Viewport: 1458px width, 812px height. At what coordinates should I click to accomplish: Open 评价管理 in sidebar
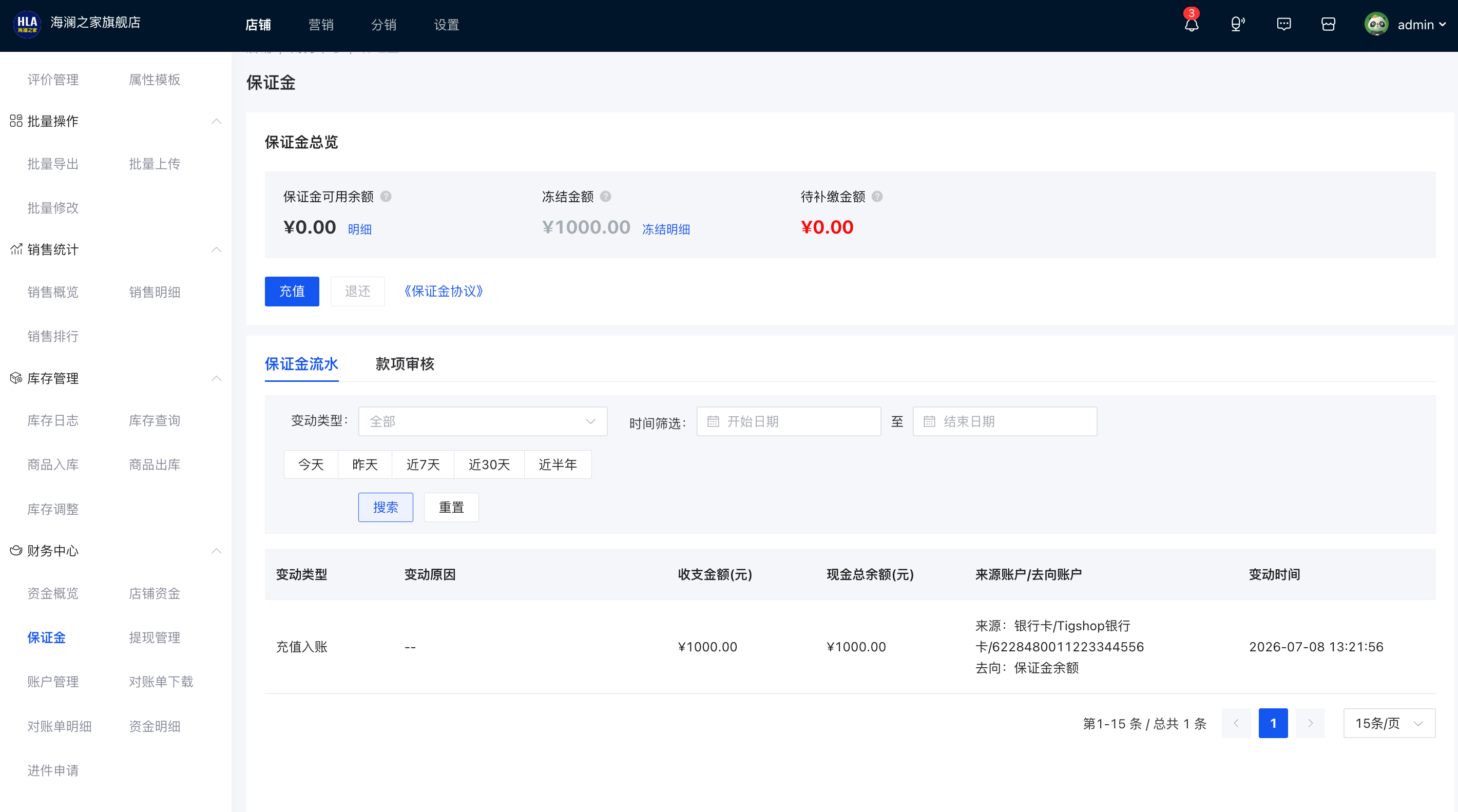[x=53, y=80]
